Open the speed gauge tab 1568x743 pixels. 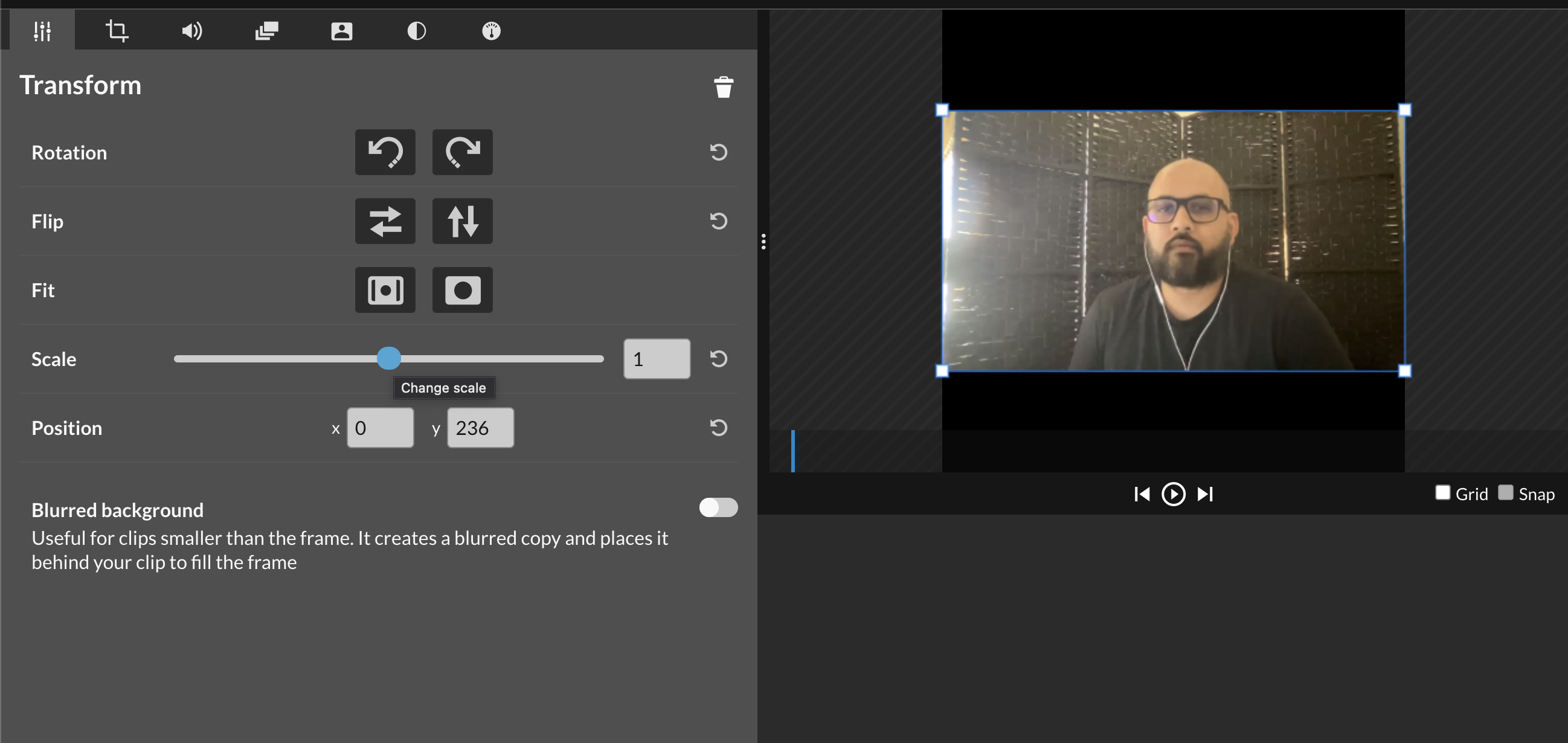[491, 30]
